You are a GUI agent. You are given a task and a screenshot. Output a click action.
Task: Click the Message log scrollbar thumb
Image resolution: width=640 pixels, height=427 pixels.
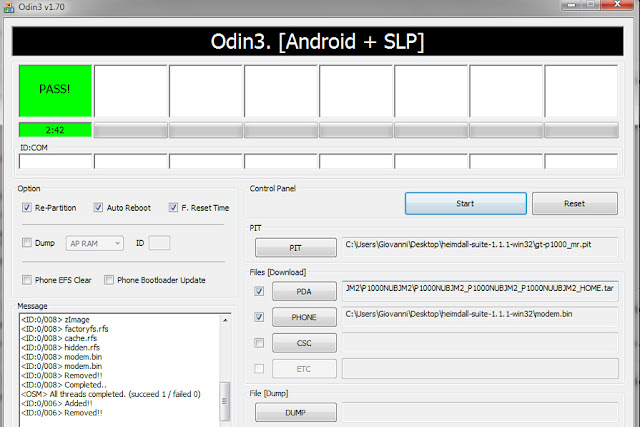225,401
